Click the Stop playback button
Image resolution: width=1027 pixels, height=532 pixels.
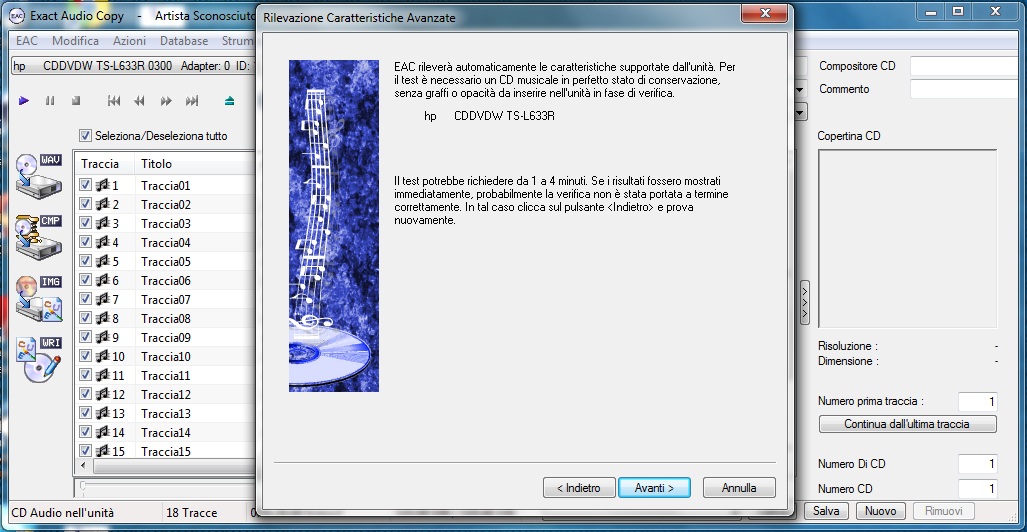76,101
